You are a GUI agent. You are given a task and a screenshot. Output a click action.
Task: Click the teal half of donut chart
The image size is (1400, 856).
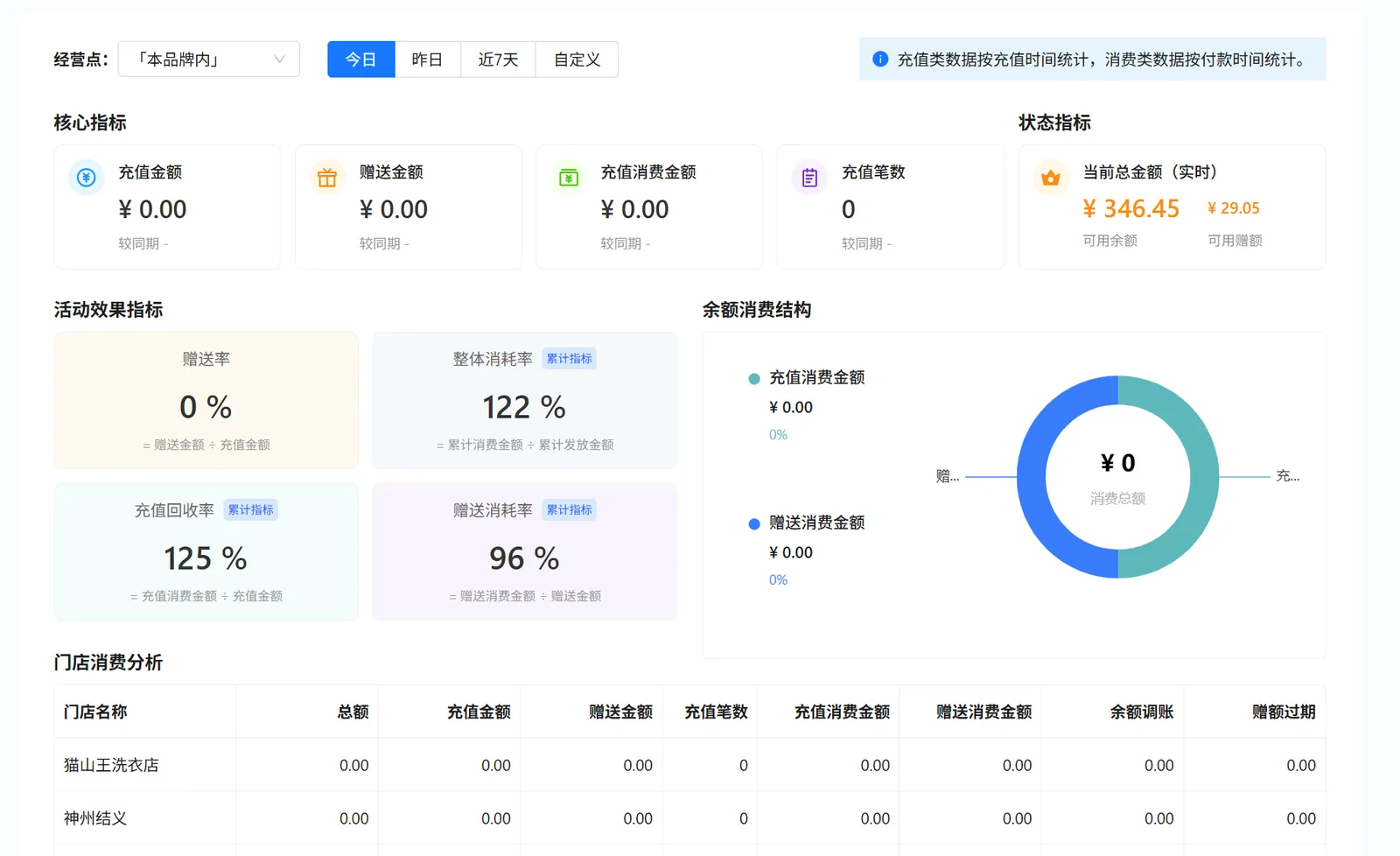pyautogui.click(x=1204, y=477)
